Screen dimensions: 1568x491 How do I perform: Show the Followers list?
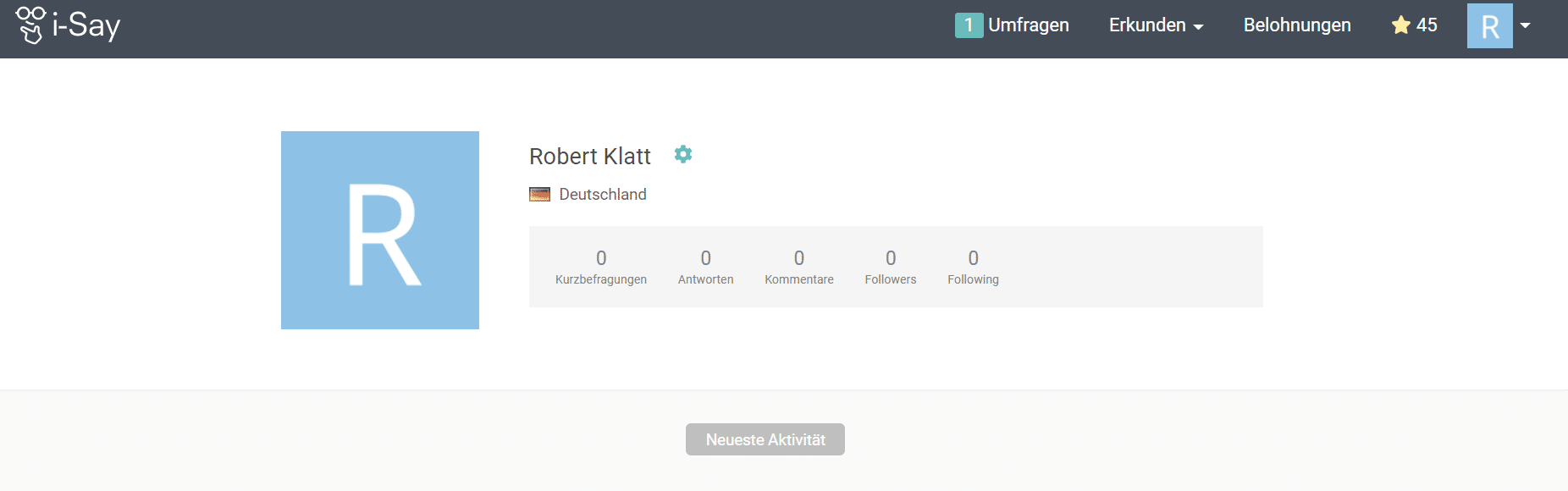(890, 267)
